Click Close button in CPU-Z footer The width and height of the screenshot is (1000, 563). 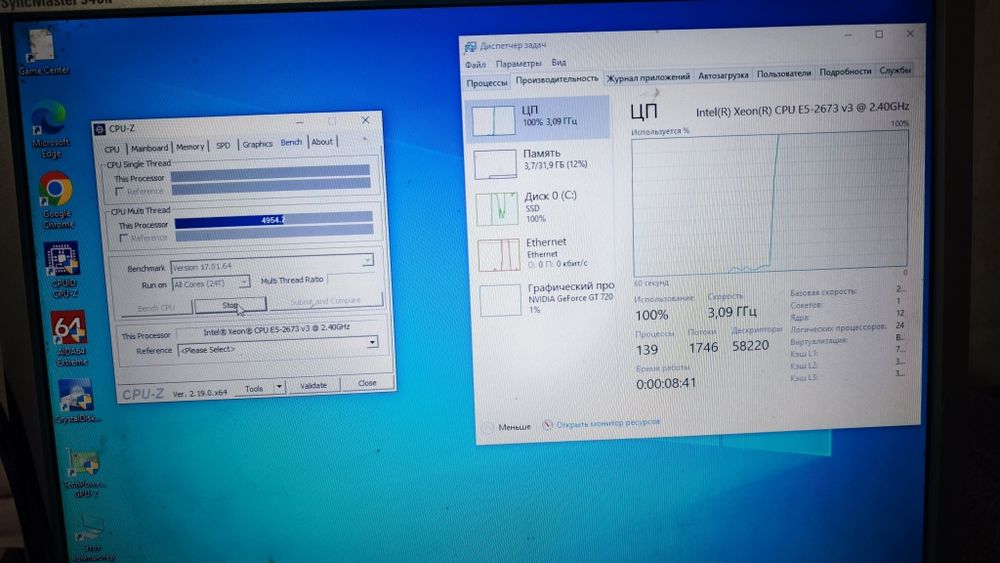[x=367, y=383]
